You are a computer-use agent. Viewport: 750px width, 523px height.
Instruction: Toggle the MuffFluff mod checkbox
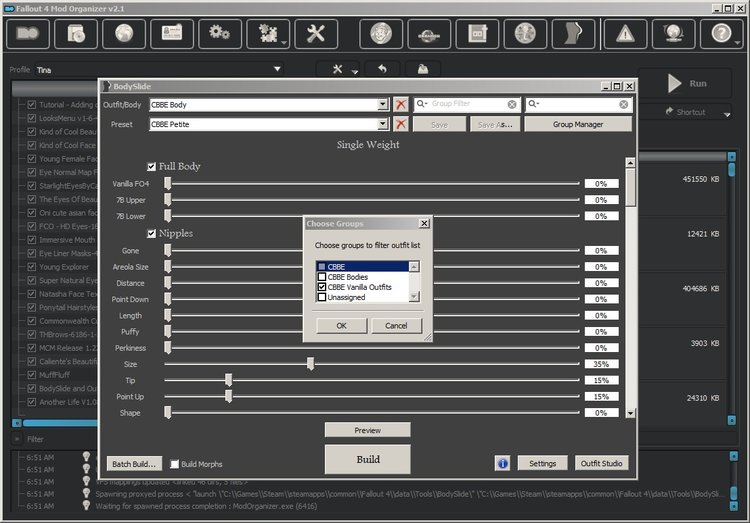[x=32, y=375]
